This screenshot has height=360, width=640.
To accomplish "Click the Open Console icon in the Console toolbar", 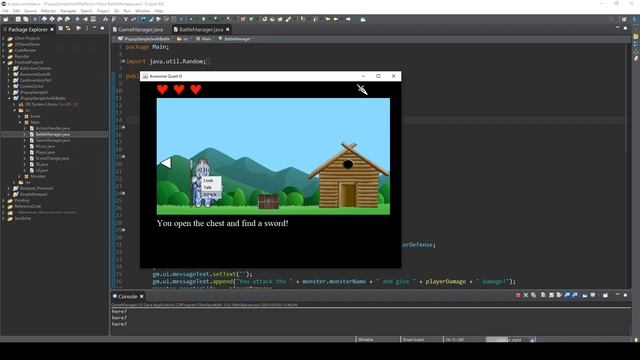I will 605,295.
